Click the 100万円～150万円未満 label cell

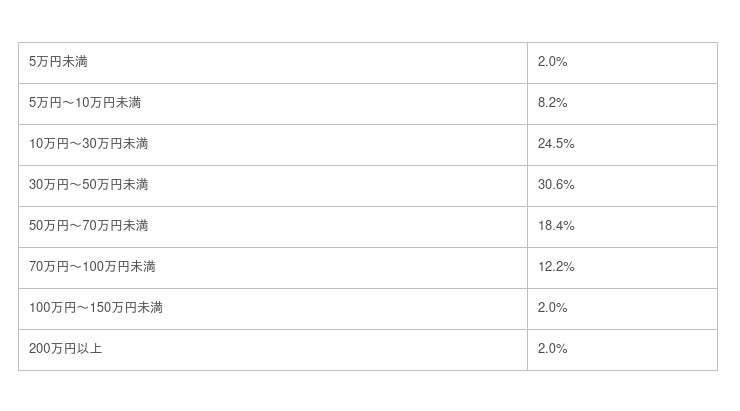pos(96,308)
